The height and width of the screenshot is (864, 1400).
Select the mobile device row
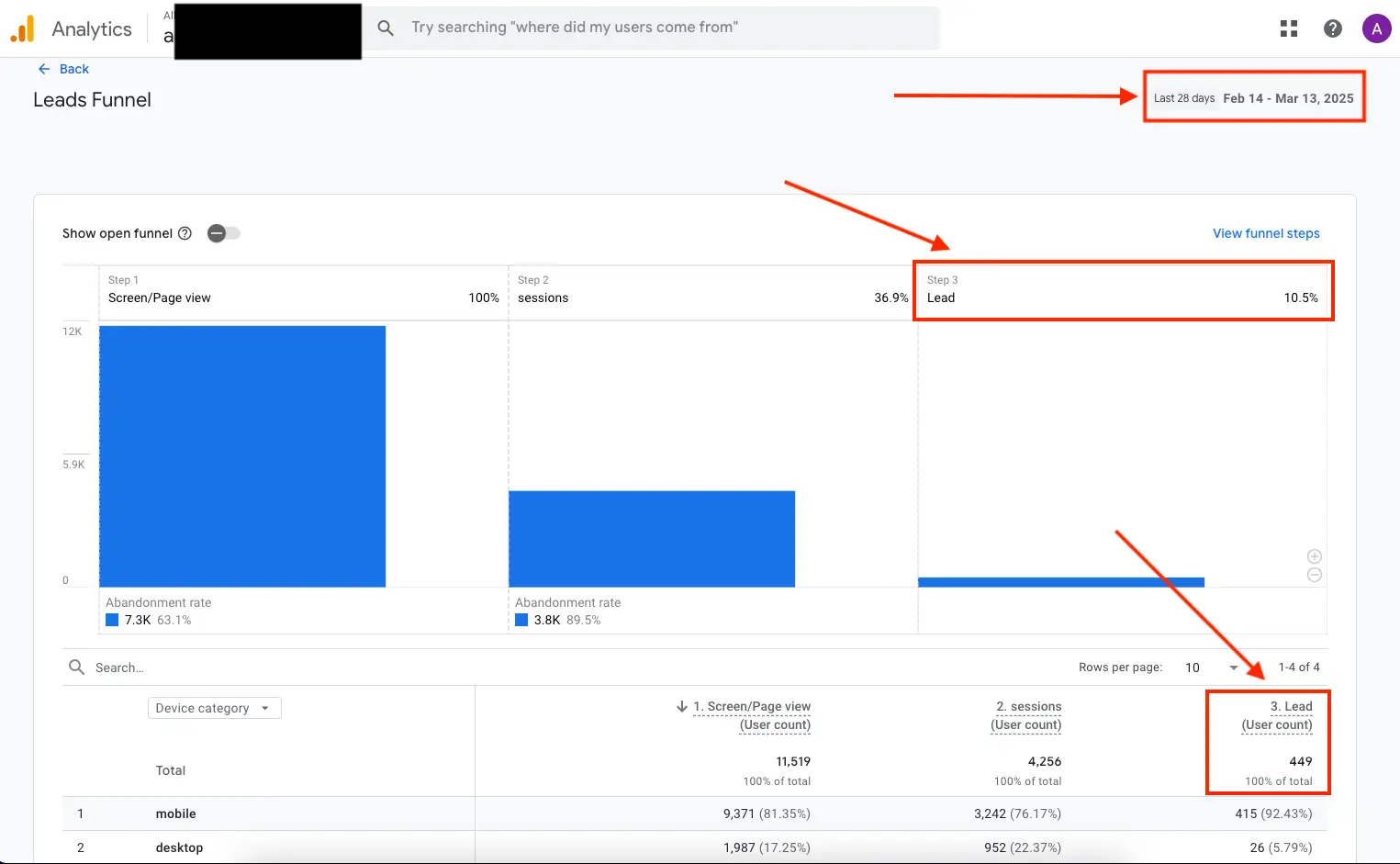(x=694, y=814)
